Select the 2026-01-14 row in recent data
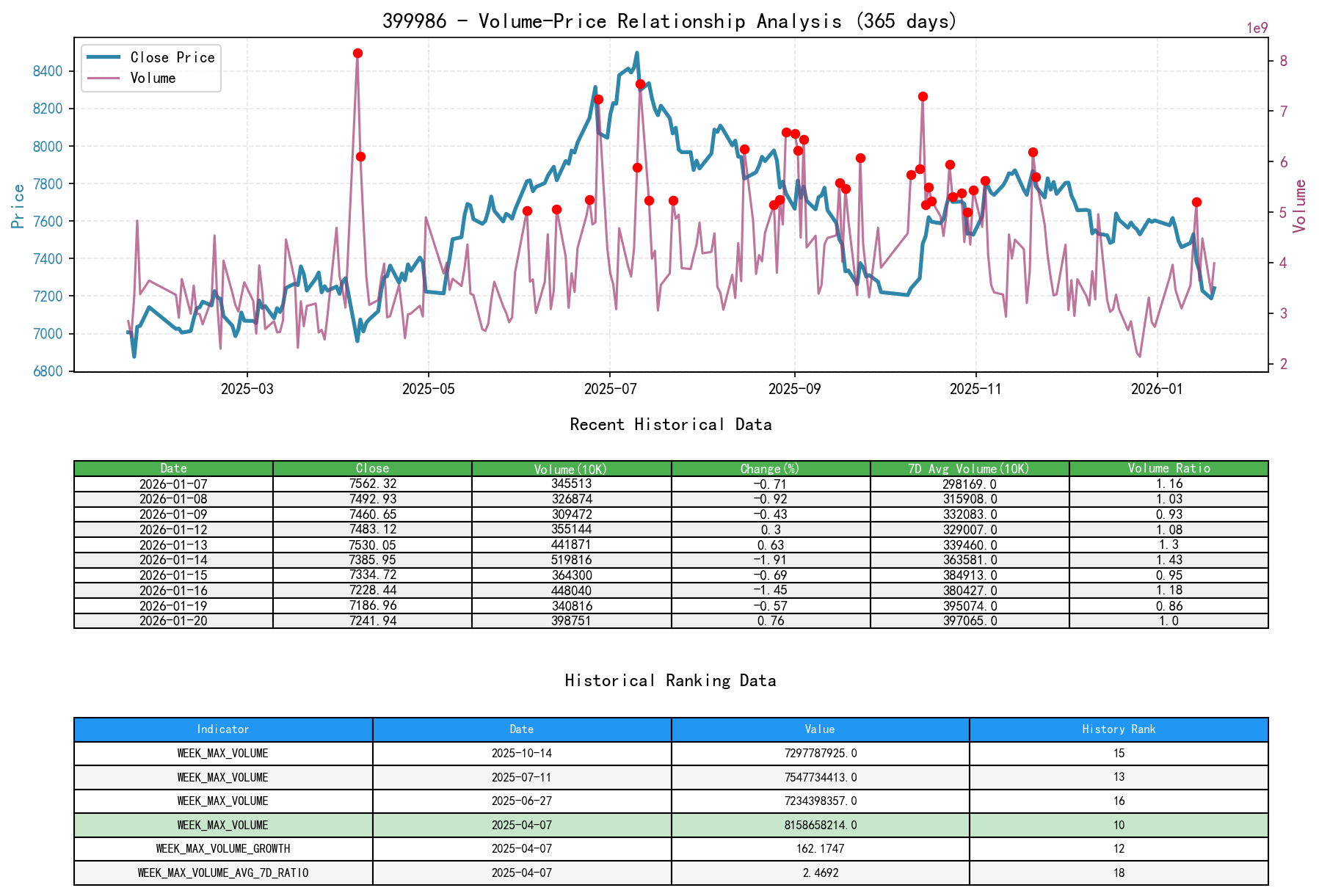 tap(174, 560)
